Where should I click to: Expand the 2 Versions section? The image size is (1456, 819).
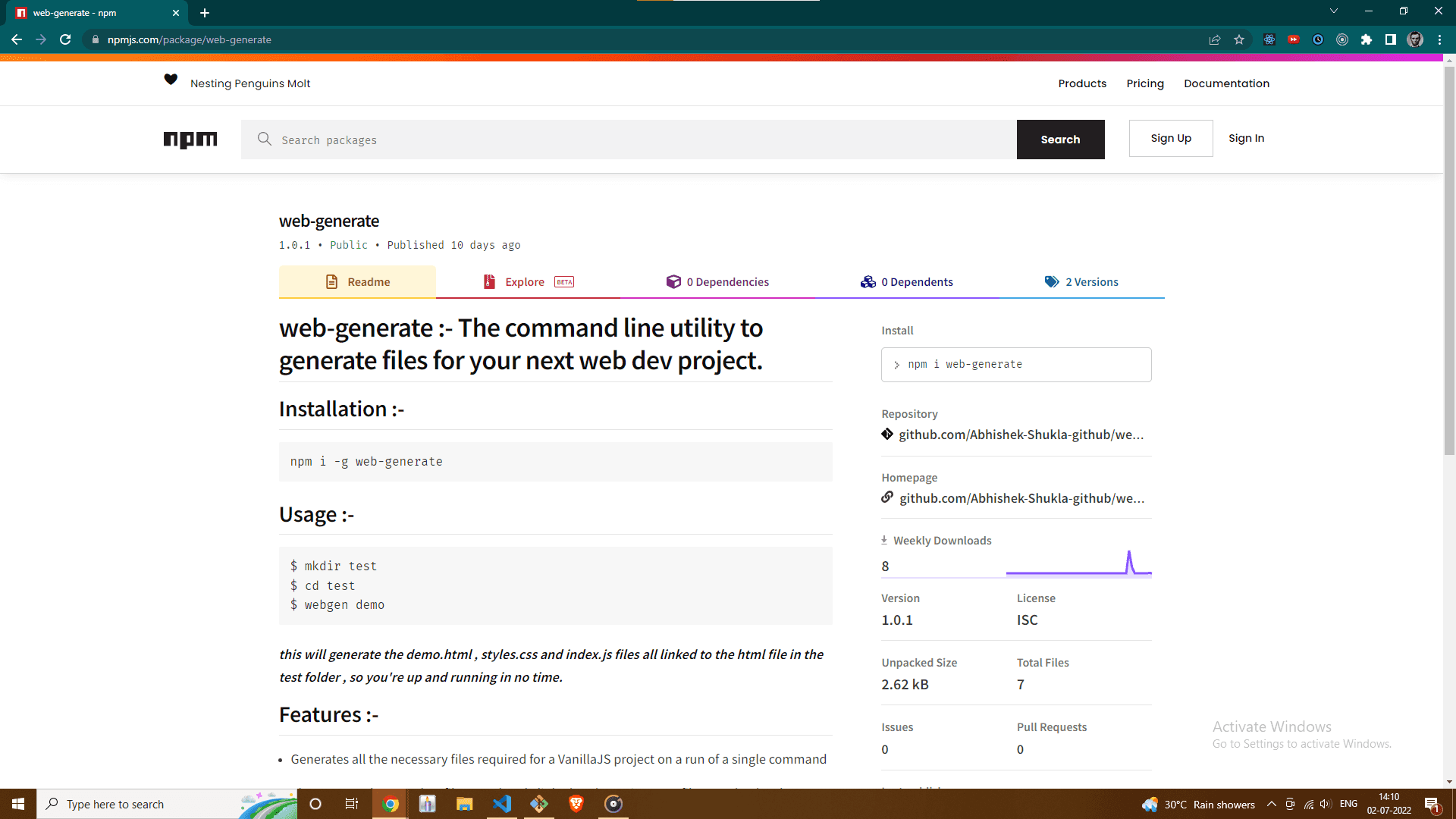[x=1091, y=281]
